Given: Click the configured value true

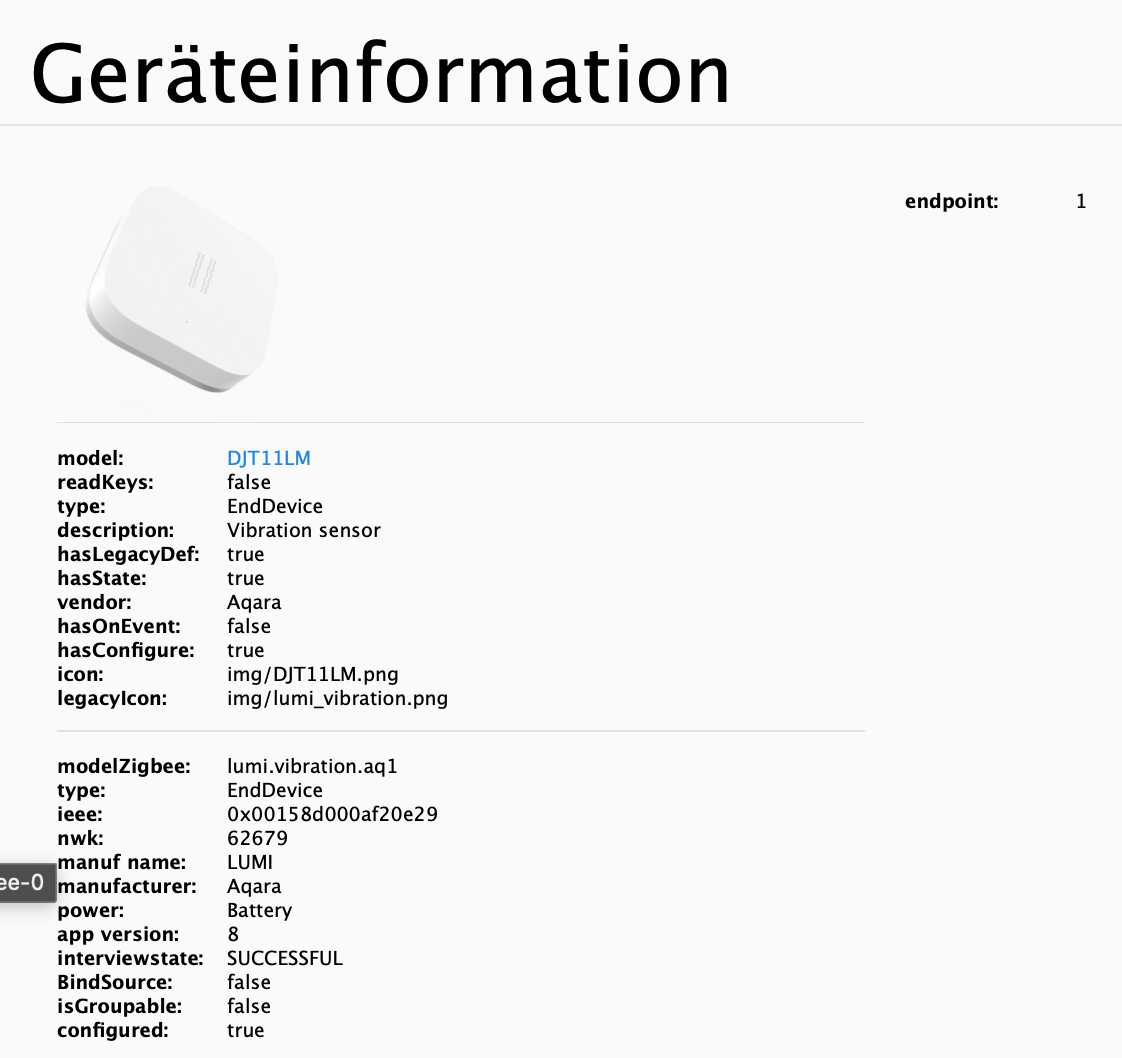Looking at the screenshot, I should coord(245,1030).
